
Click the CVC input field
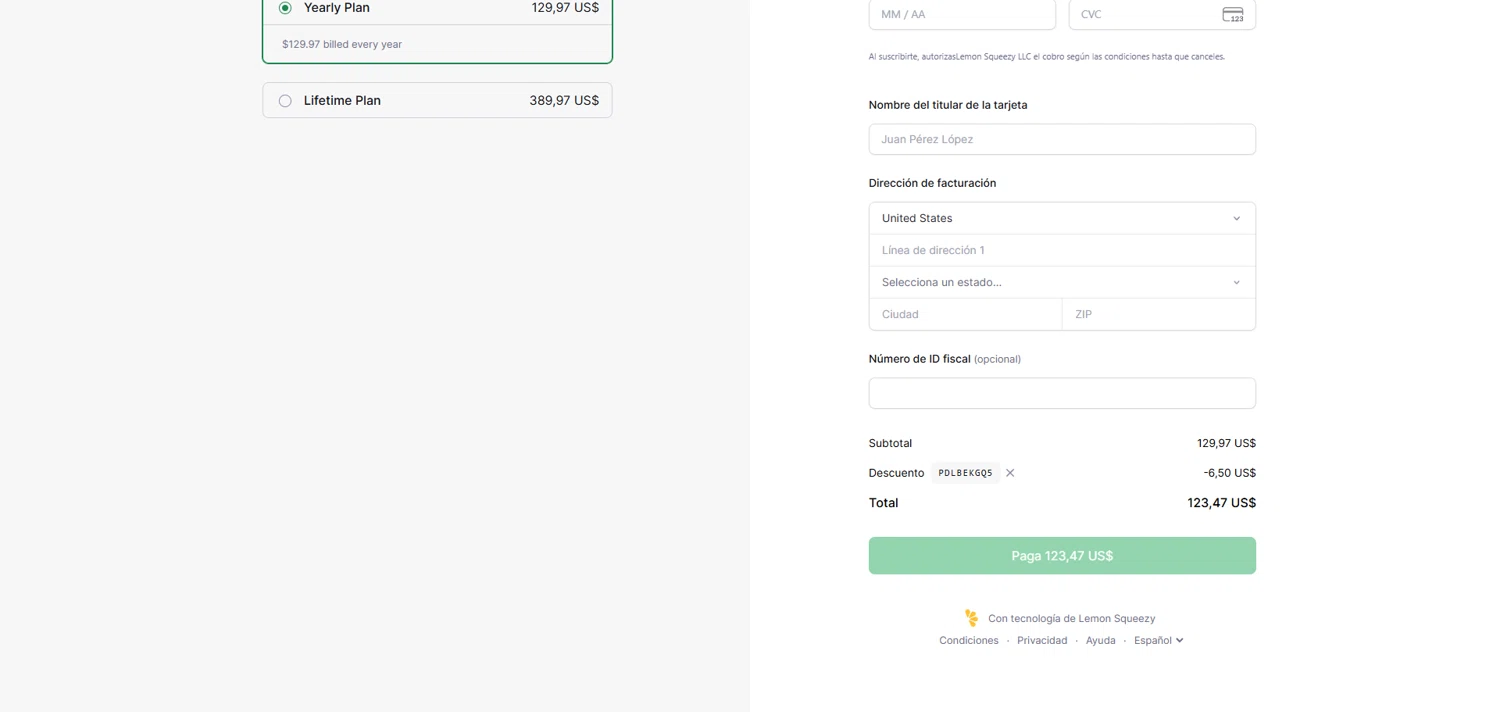[1162, 14]
